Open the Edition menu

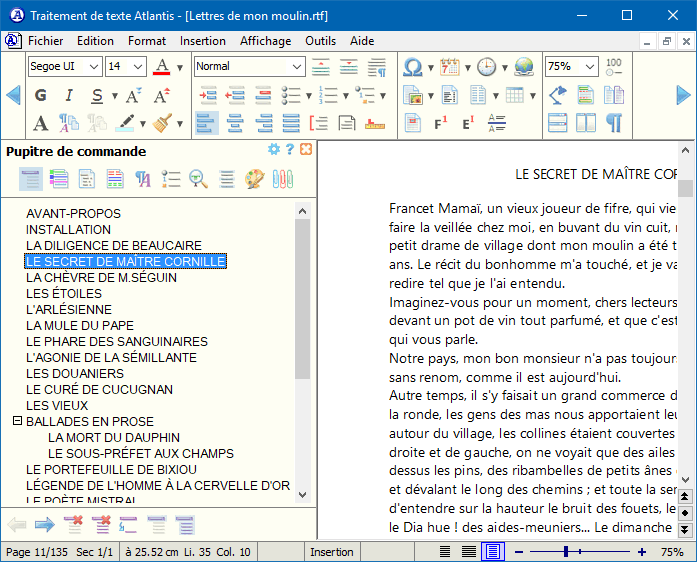click(95, 41)
